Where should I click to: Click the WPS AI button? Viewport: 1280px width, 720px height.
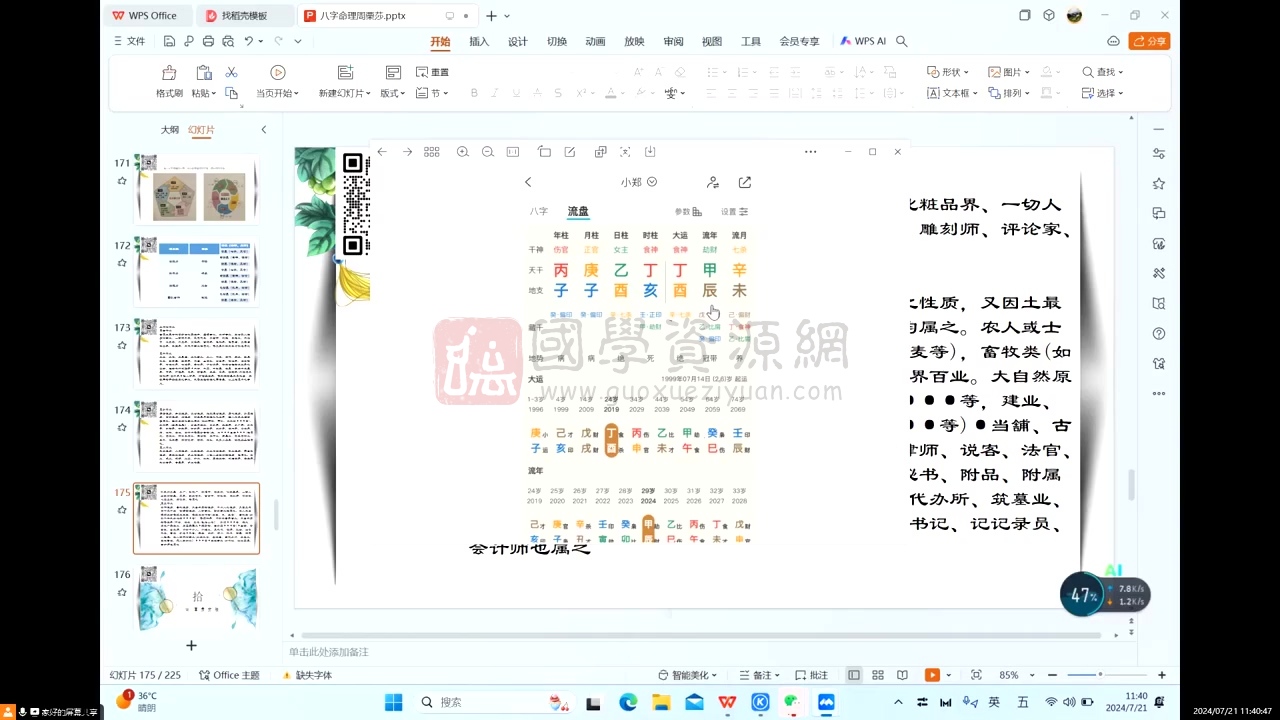863,41
